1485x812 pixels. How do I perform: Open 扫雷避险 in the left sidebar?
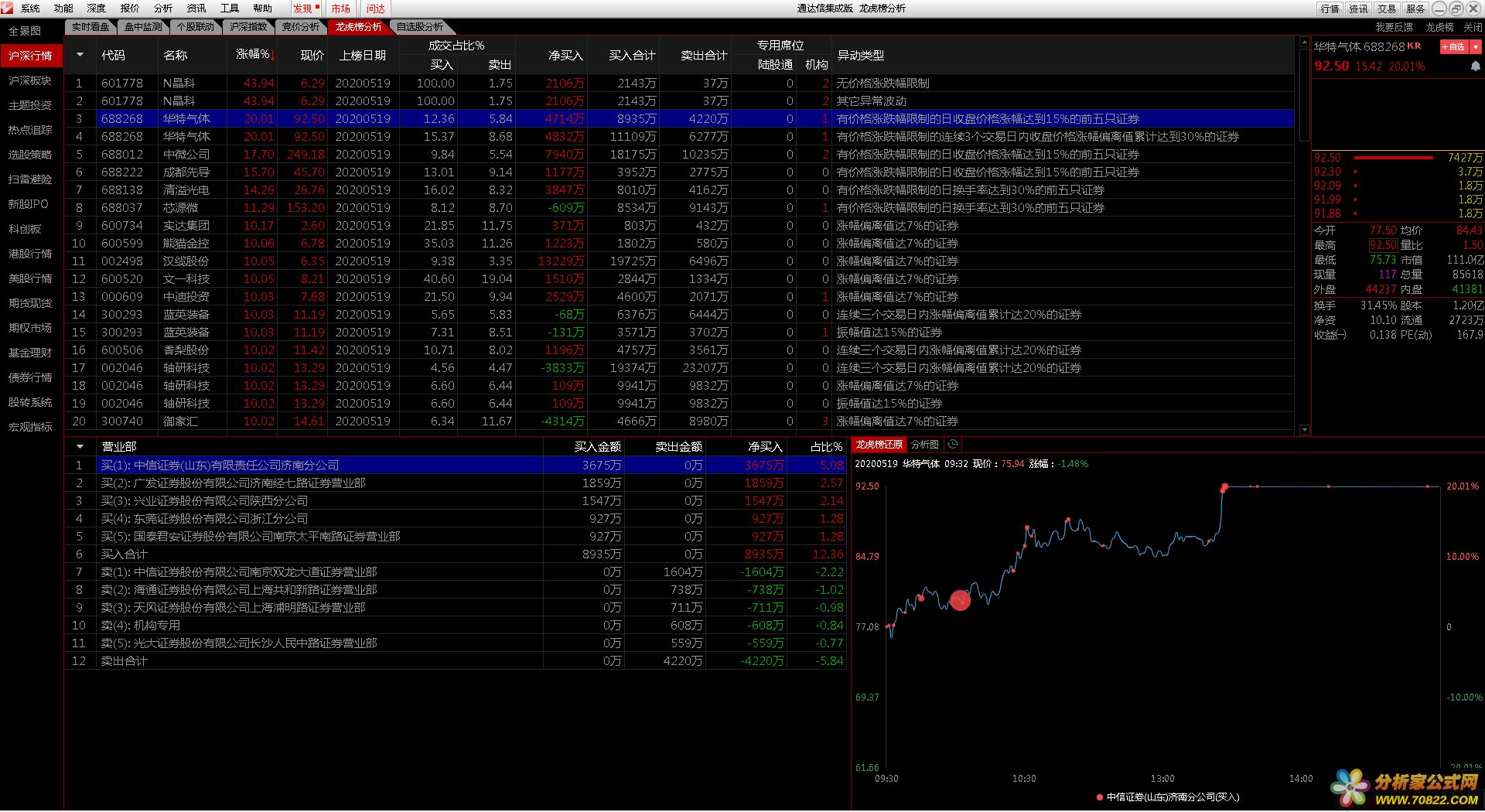[30, 179]
